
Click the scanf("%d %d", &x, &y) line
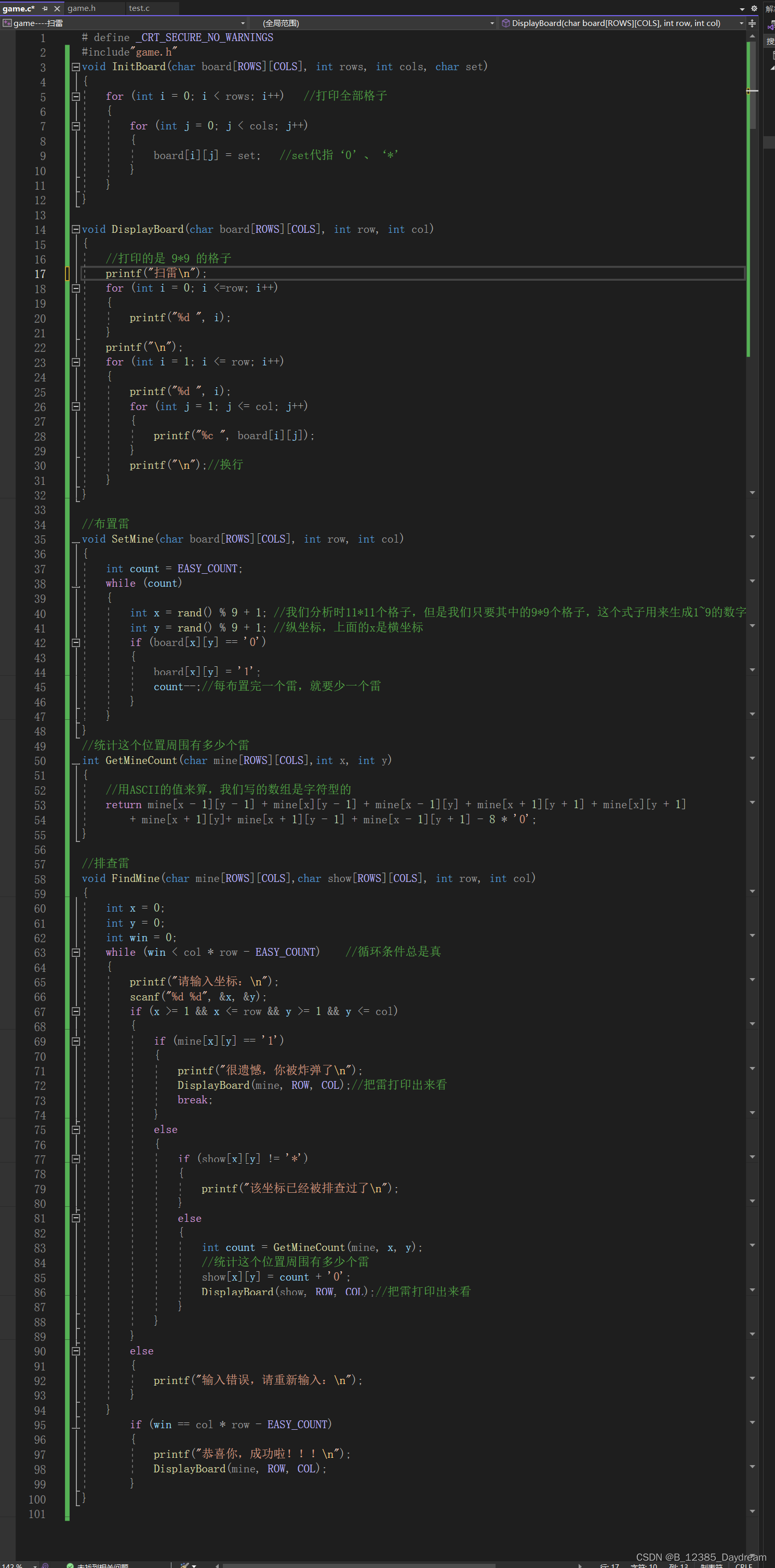(198, 997)
